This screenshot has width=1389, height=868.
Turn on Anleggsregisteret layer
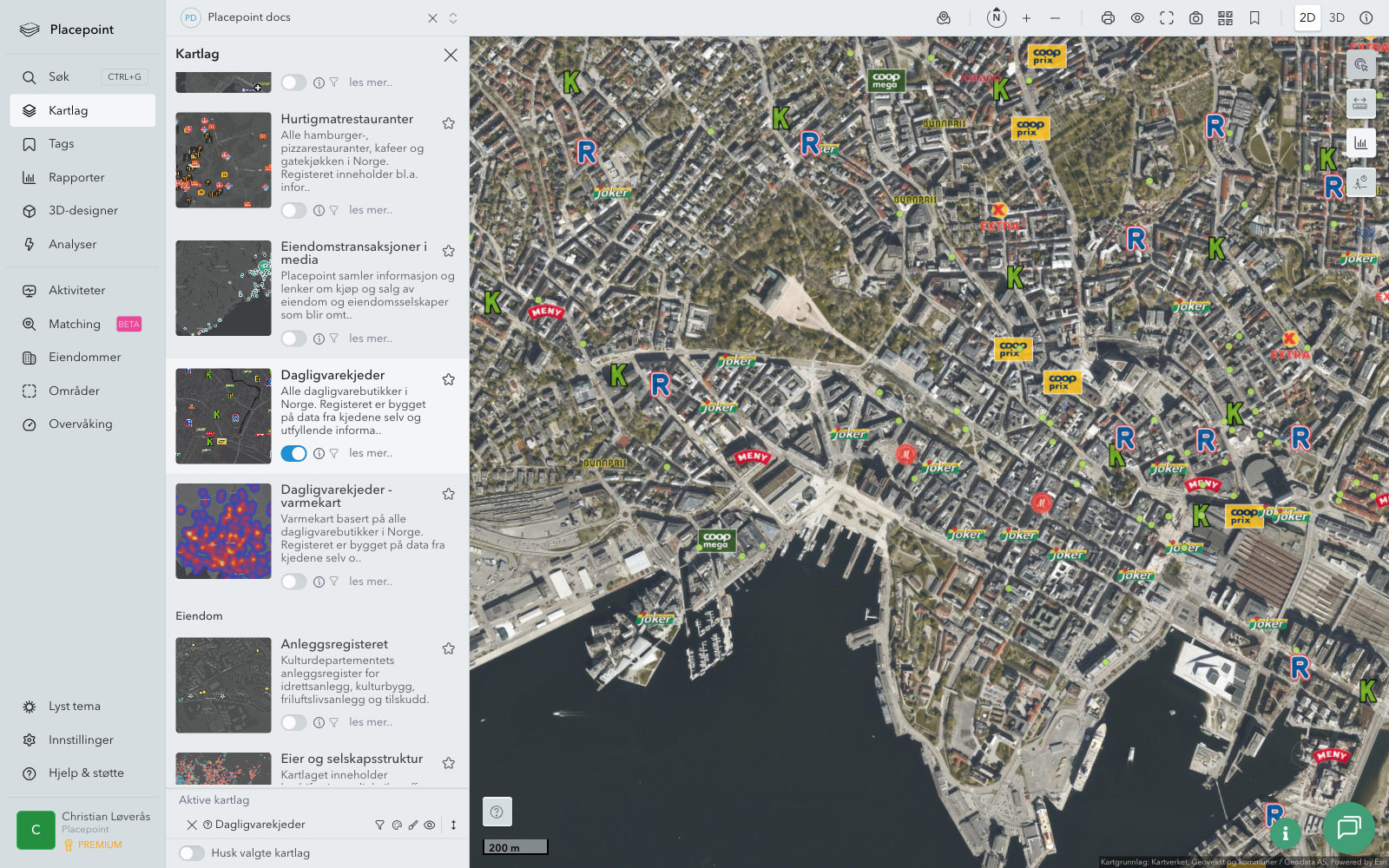293,722
